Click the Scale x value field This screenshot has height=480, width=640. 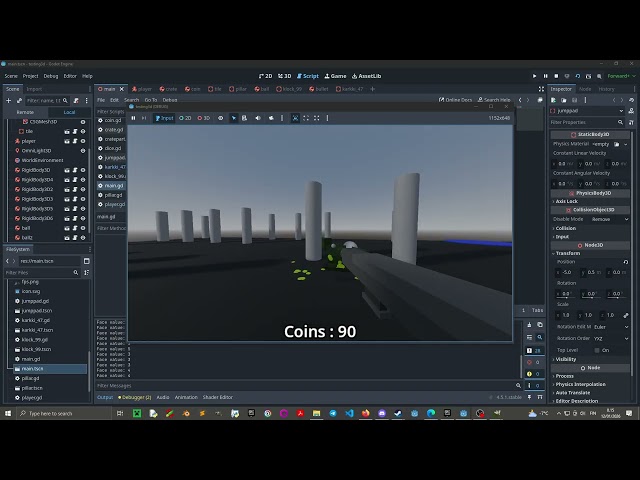coord(566,315)
